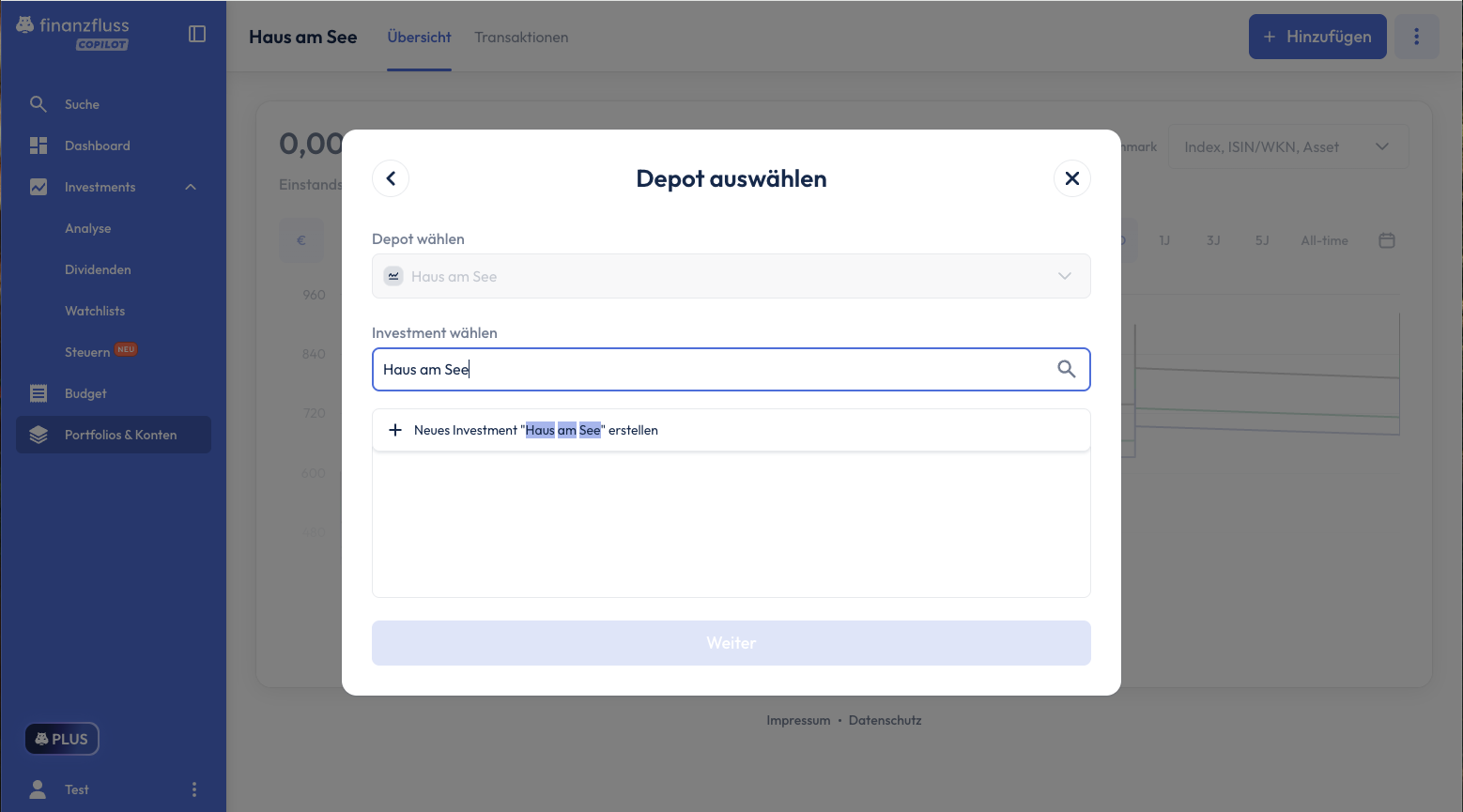
Task: Switch to the Transaktionen tab
Action: tap(521, 38)
